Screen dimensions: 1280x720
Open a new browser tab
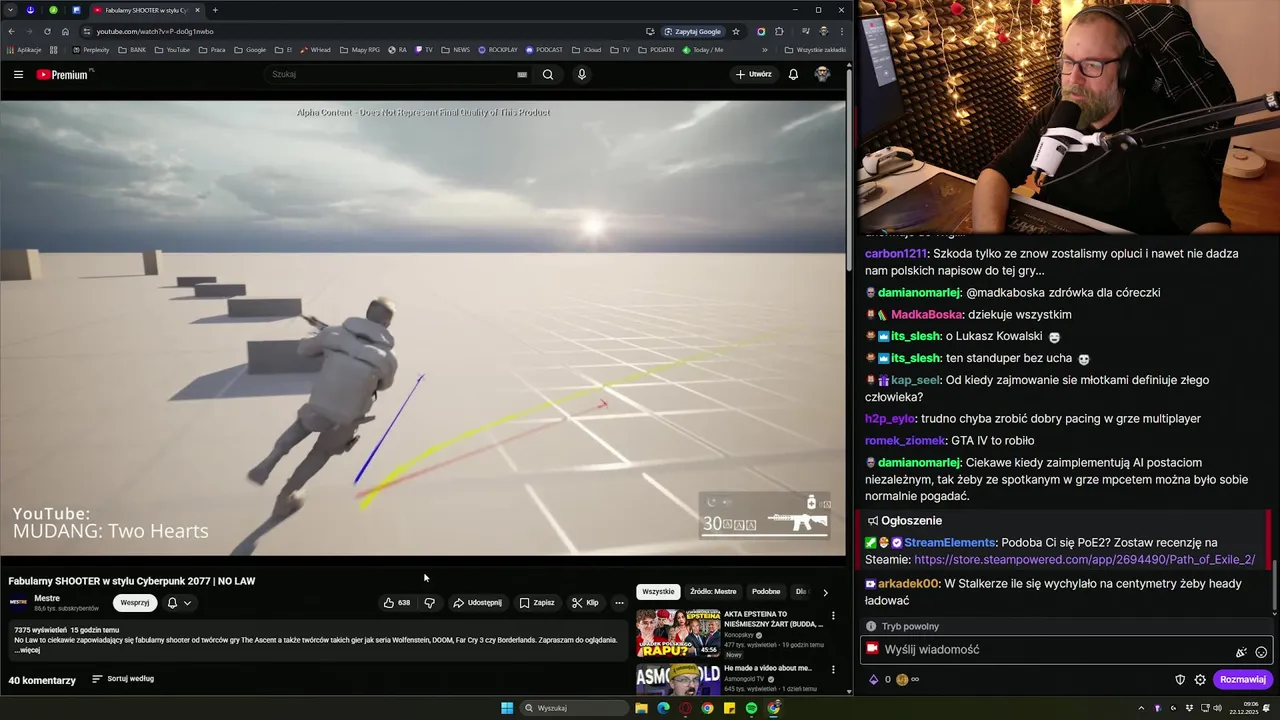pos(214,10)
